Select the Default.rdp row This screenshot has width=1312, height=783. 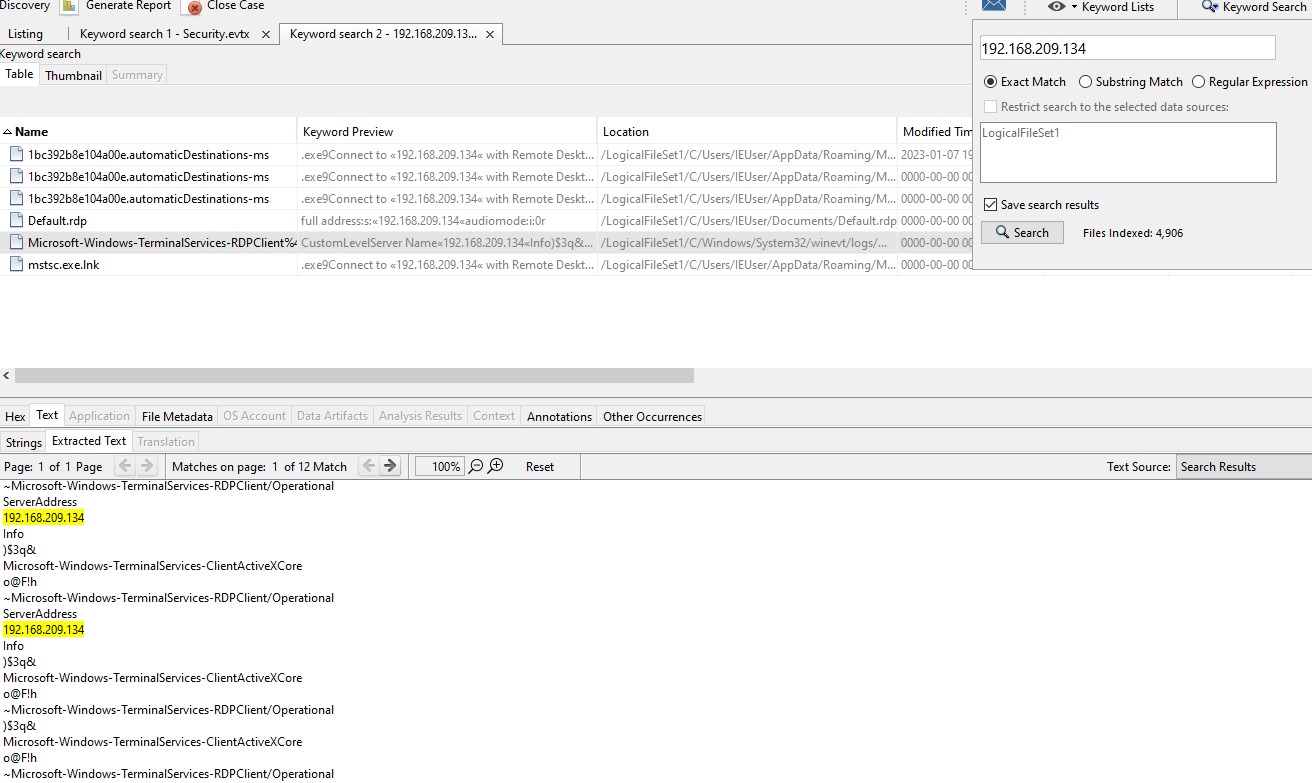[486, 221]
